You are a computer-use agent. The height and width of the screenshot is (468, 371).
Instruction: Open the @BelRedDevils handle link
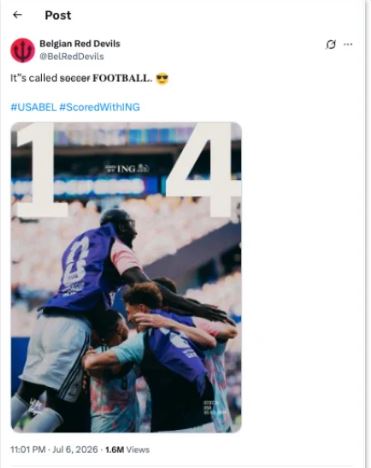pos(72,56)
